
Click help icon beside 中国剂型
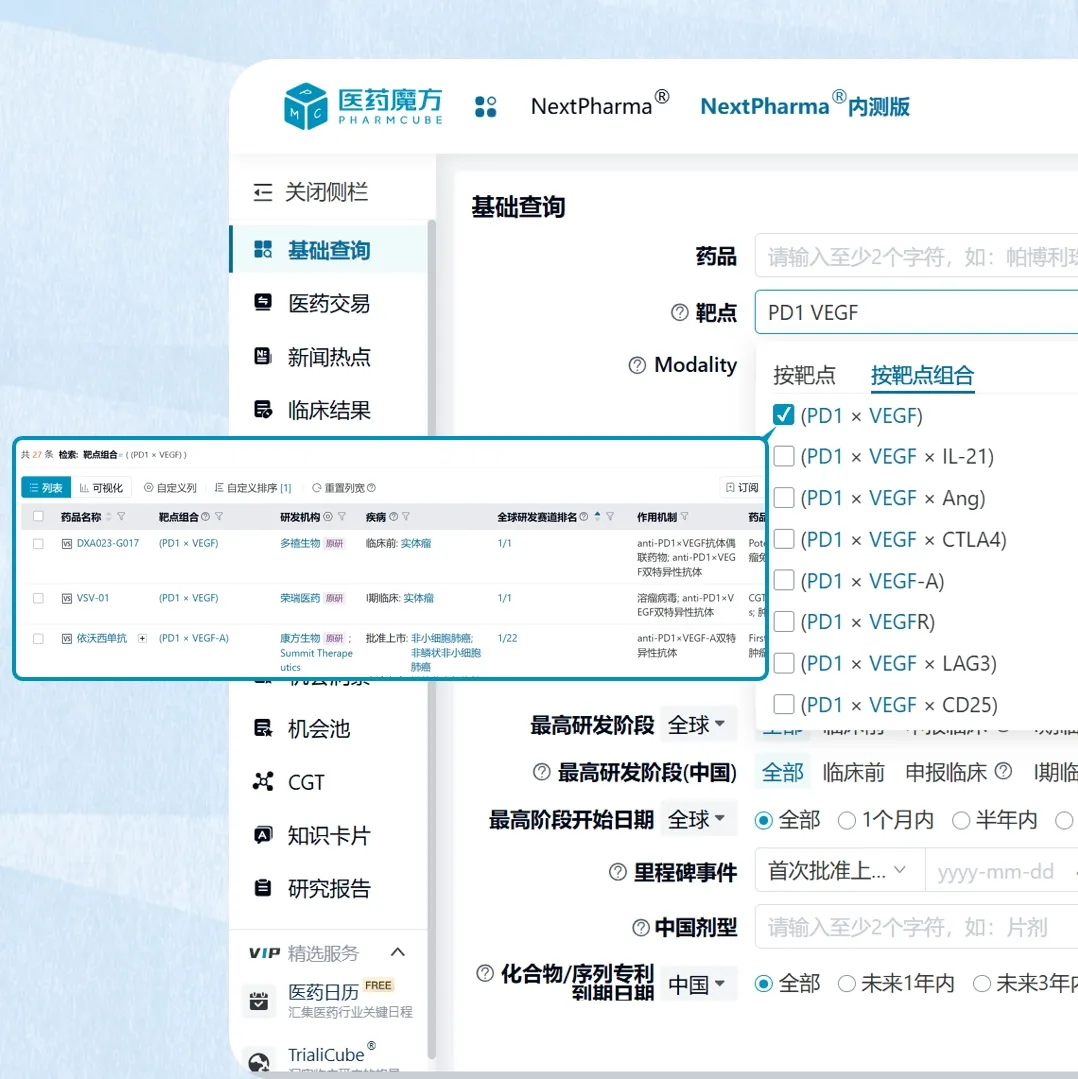[x=640, y=928]
